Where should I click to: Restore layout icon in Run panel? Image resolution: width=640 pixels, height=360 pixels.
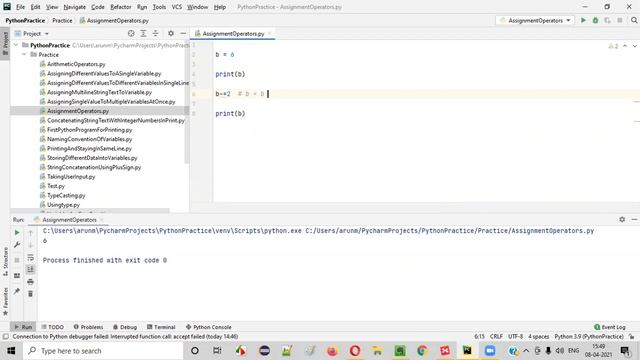(x=17, y=276)
